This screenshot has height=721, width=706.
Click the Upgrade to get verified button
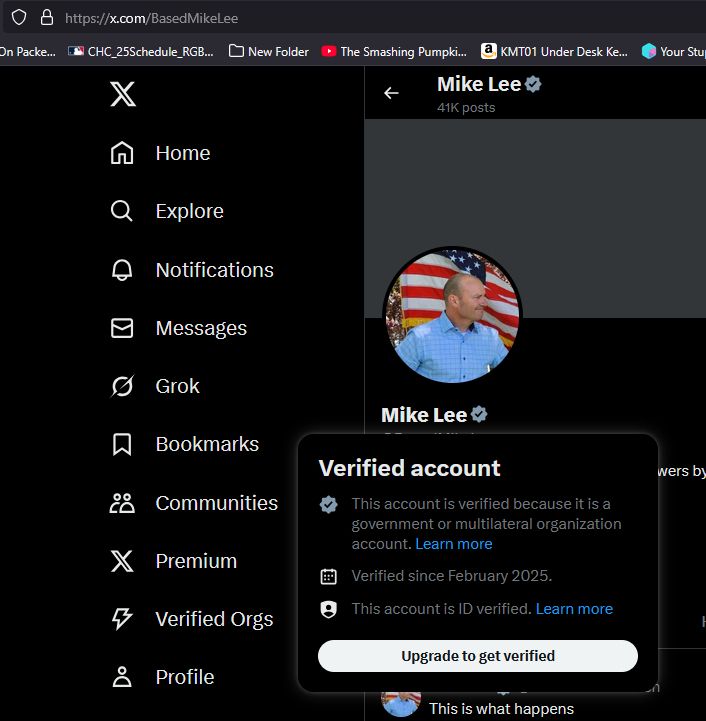pyautogui.click(x=477, y=656)
